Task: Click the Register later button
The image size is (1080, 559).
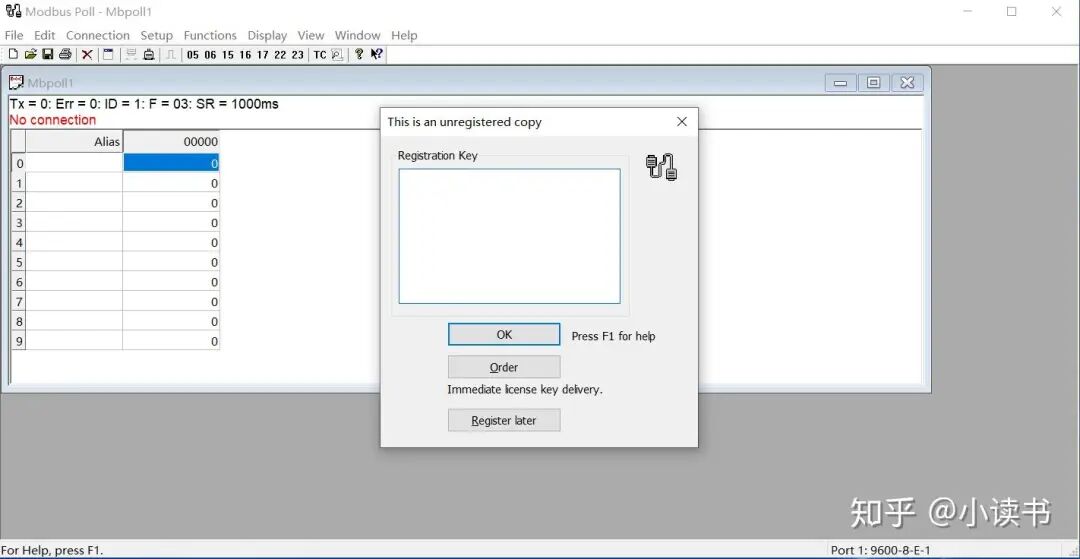Action: coord(504,420)
